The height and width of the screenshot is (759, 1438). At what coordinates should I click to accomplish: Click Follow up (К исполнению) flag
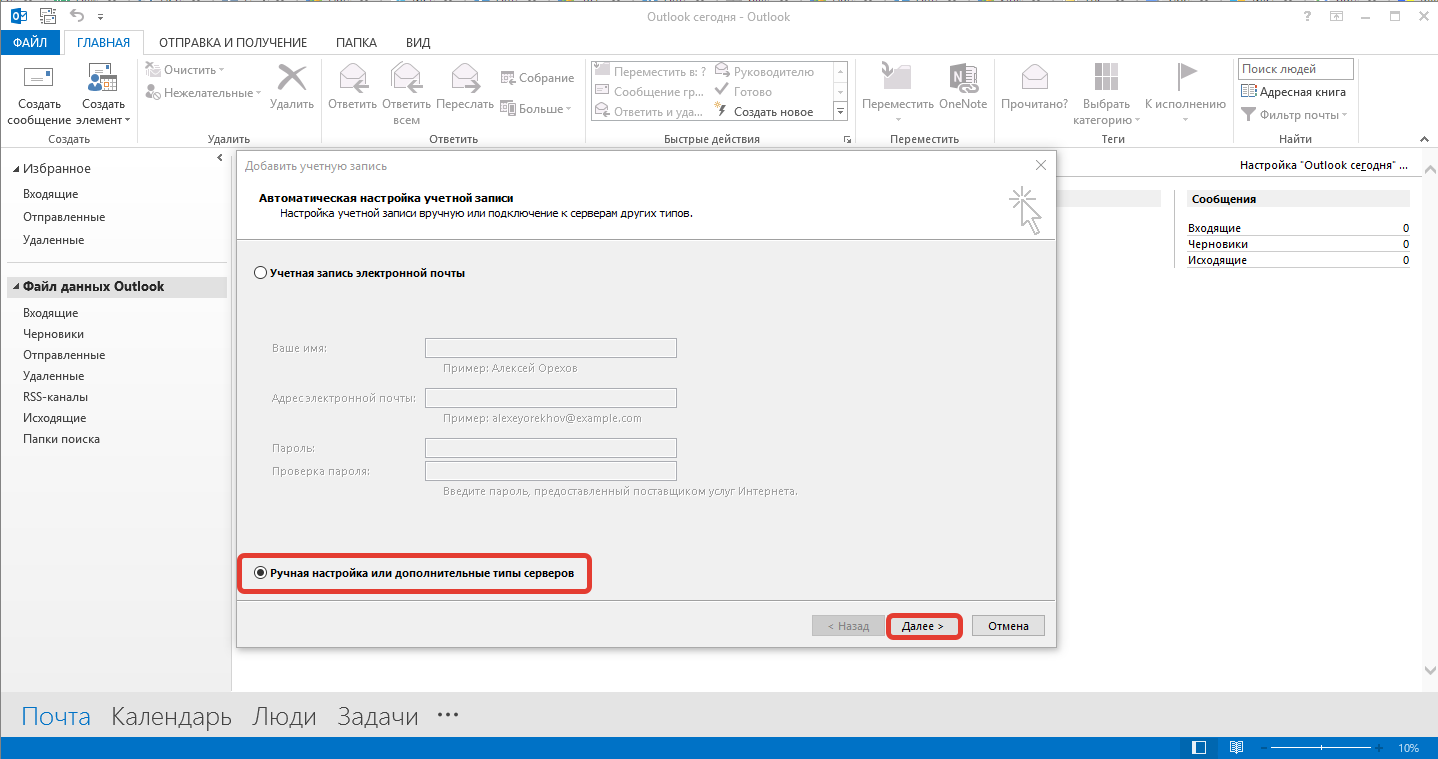(x=1186, y=79)
